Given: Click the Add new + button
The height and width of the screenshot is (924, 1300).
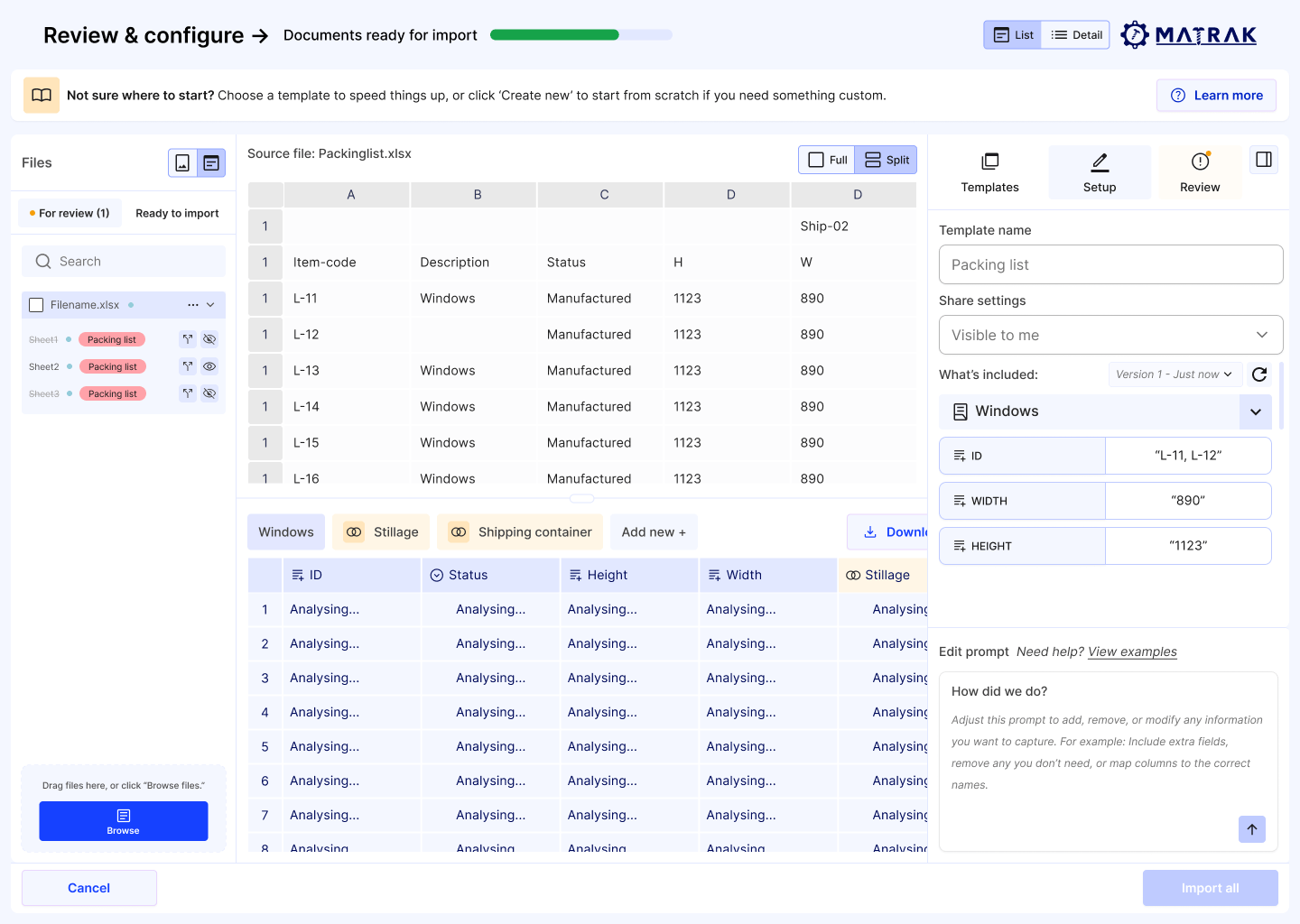Looking at the screenshot, I should click(x=654, y=532).
